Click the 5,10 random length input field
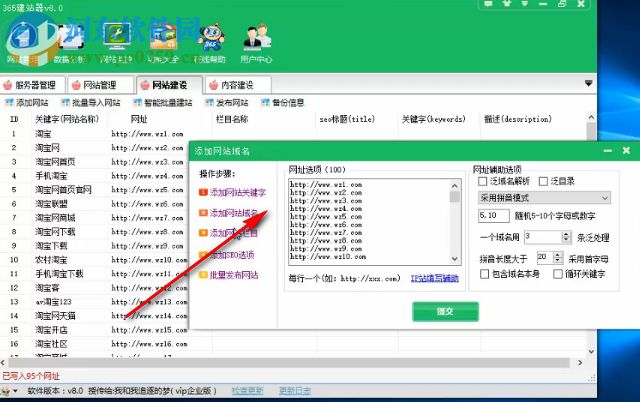Image resolution: width=640 pixels, height=402 pixels. pos(494,215)
